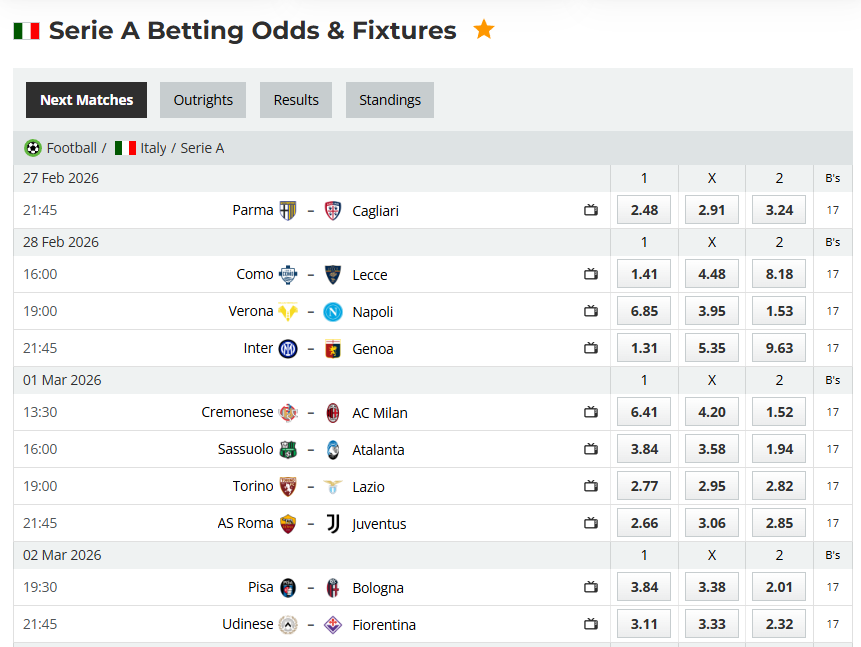Screen dimensions: 861x647
Task: Click the Bologna club crest
Action: coord(333,587)
